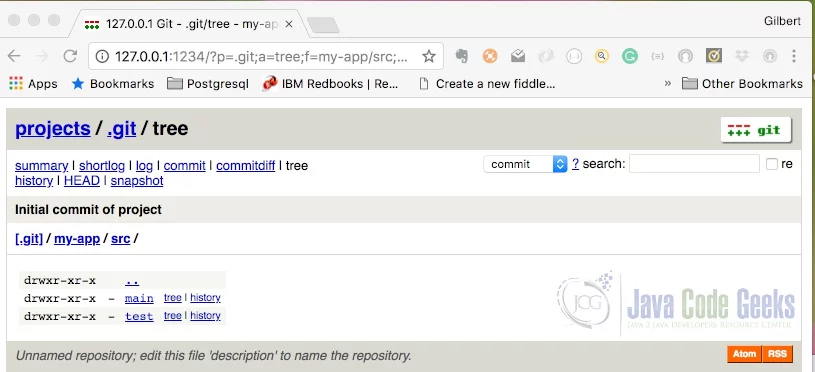Toggle the 're' regular expression checkbox
The image size is (815, 372).
[772, 164]
